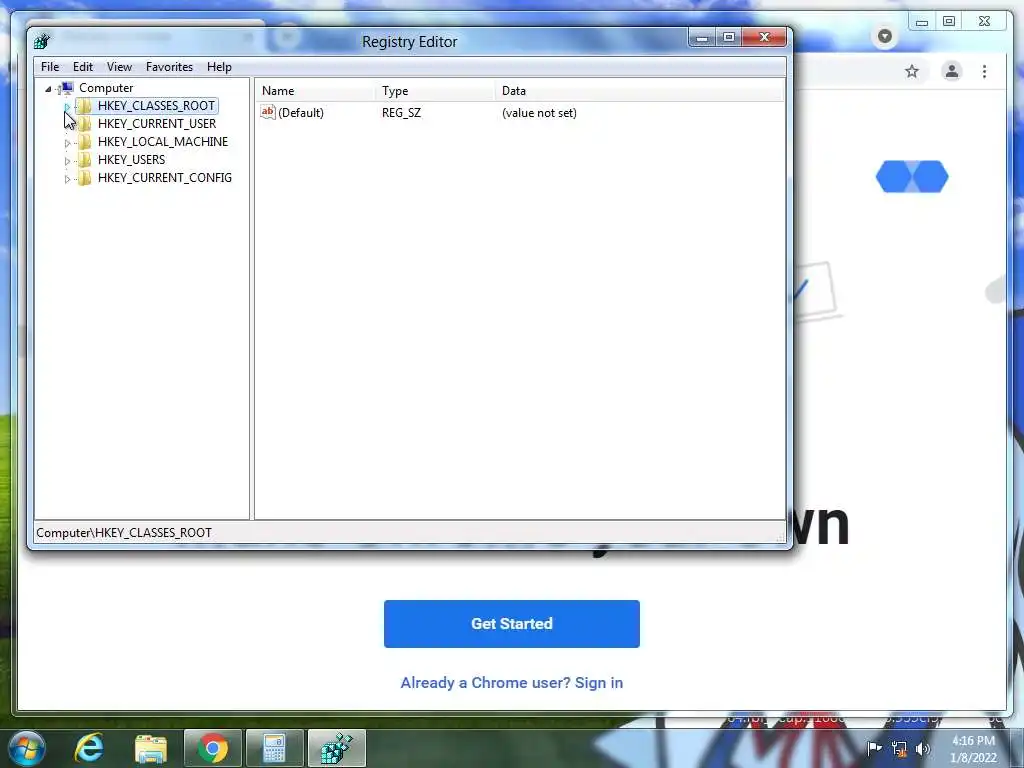
Task: Close the Chrome window
Action: click(x=984, y=22)
